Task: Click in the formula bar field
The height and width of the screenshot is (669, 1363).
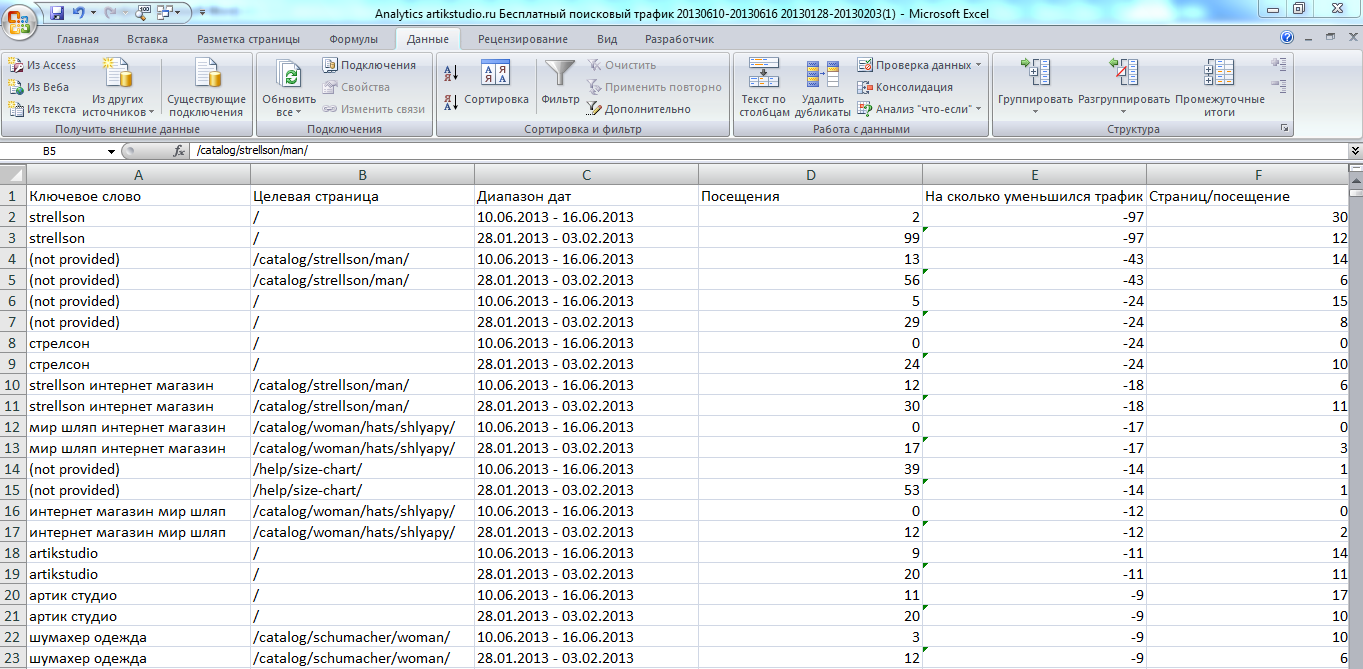Action: coord(768,151)
